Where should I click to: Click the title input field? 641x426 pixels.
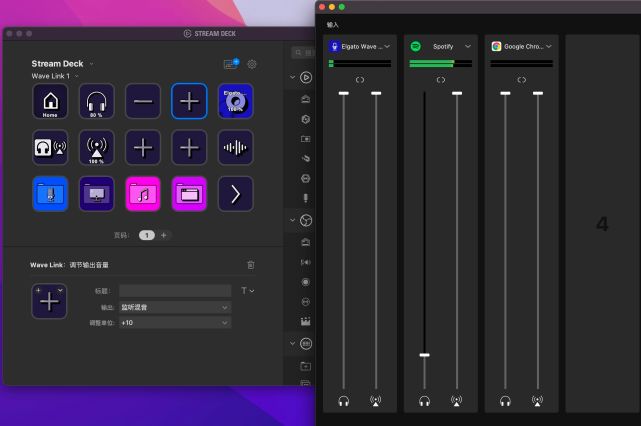(x=175, y=291)
